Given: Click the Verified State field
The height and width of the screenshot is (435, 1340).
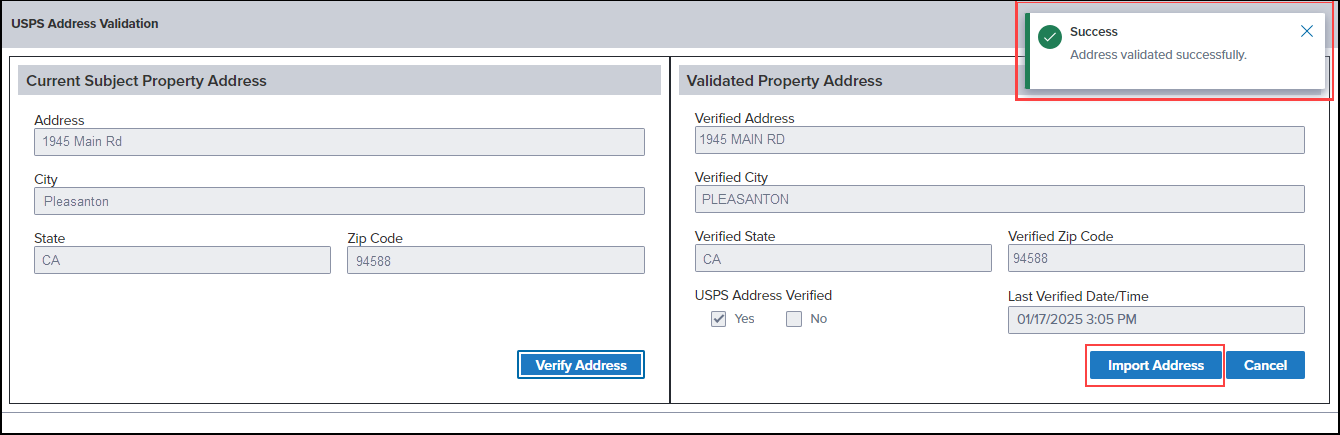Looking at the screenshot, I should coord(843,258).
